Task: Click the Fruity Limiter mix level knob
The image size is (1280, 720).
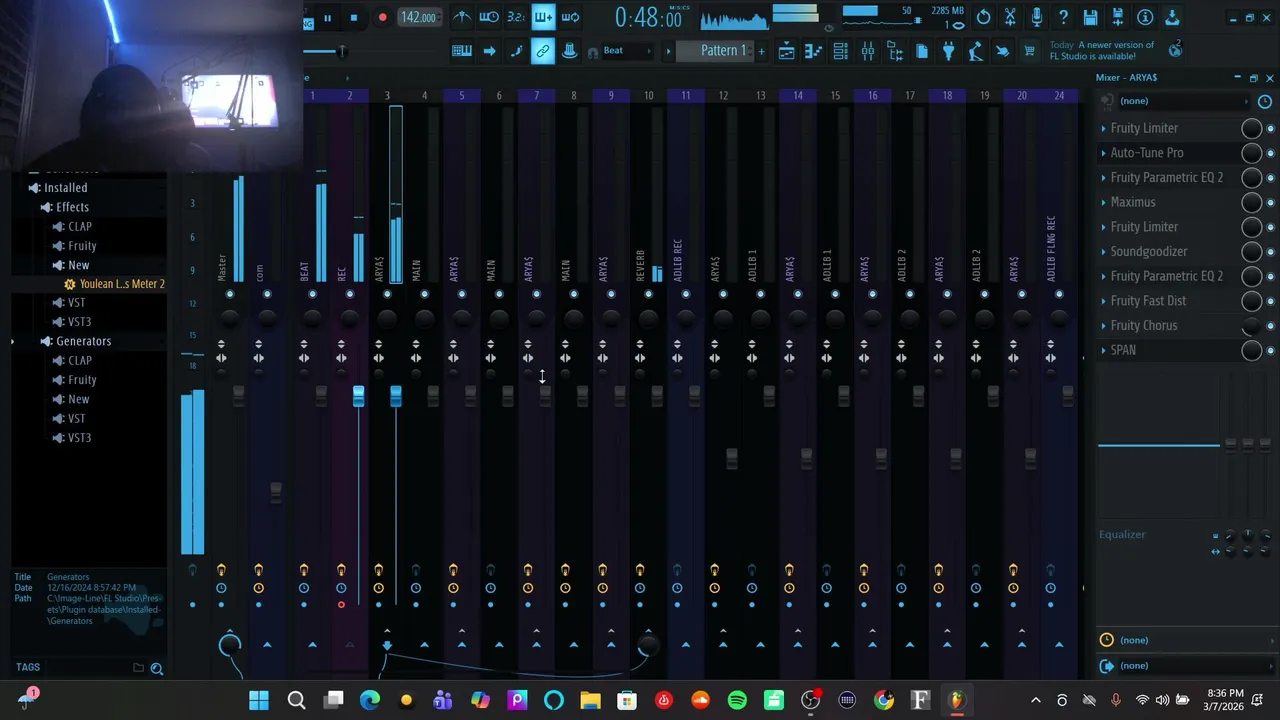Action: pyautogui.click(x=1251, y=128)
